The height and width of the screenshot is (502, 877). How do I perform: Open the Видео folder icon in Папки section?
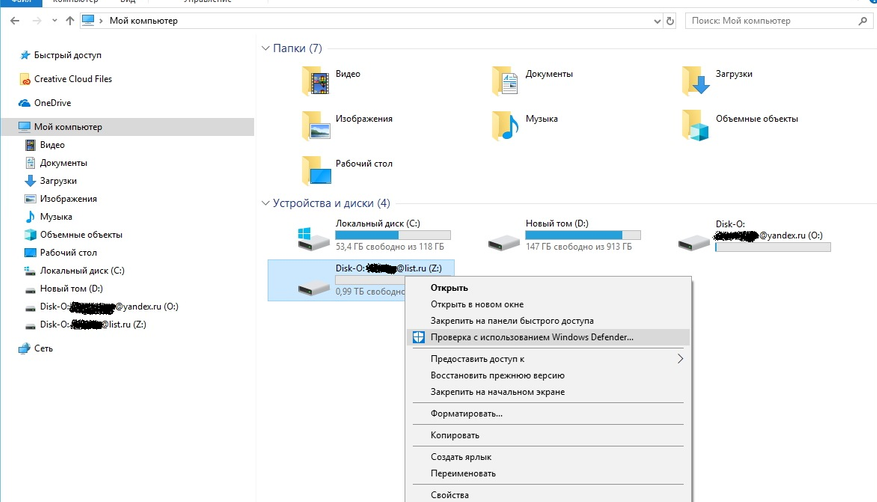[x=316, y=79]
